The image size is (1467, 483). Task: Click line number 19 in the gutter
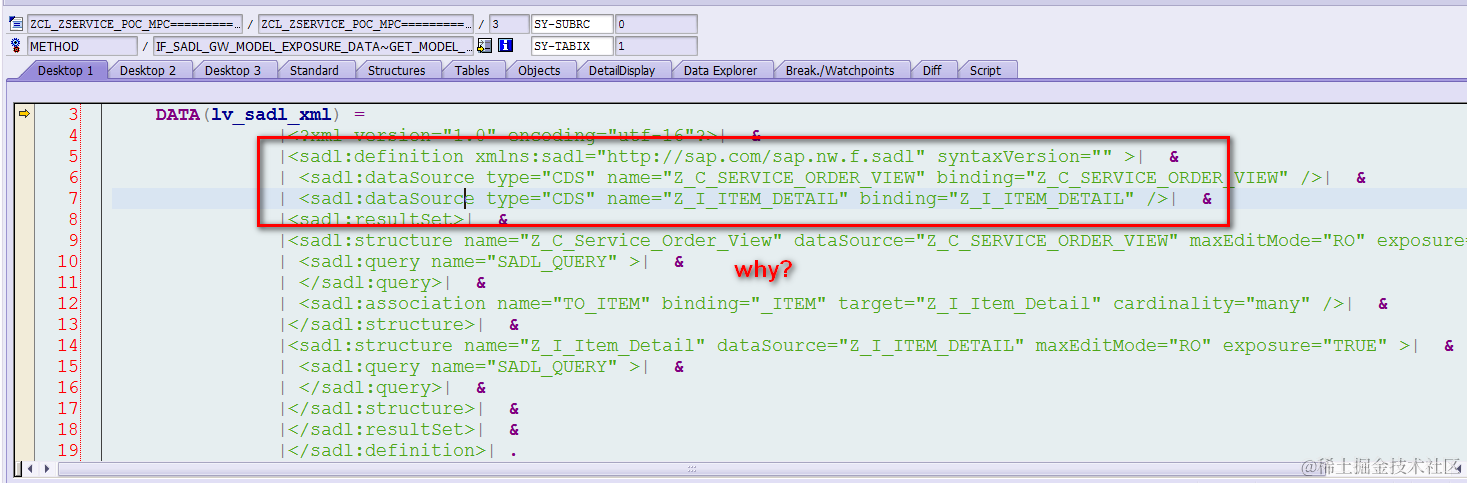tap(67, 451)
